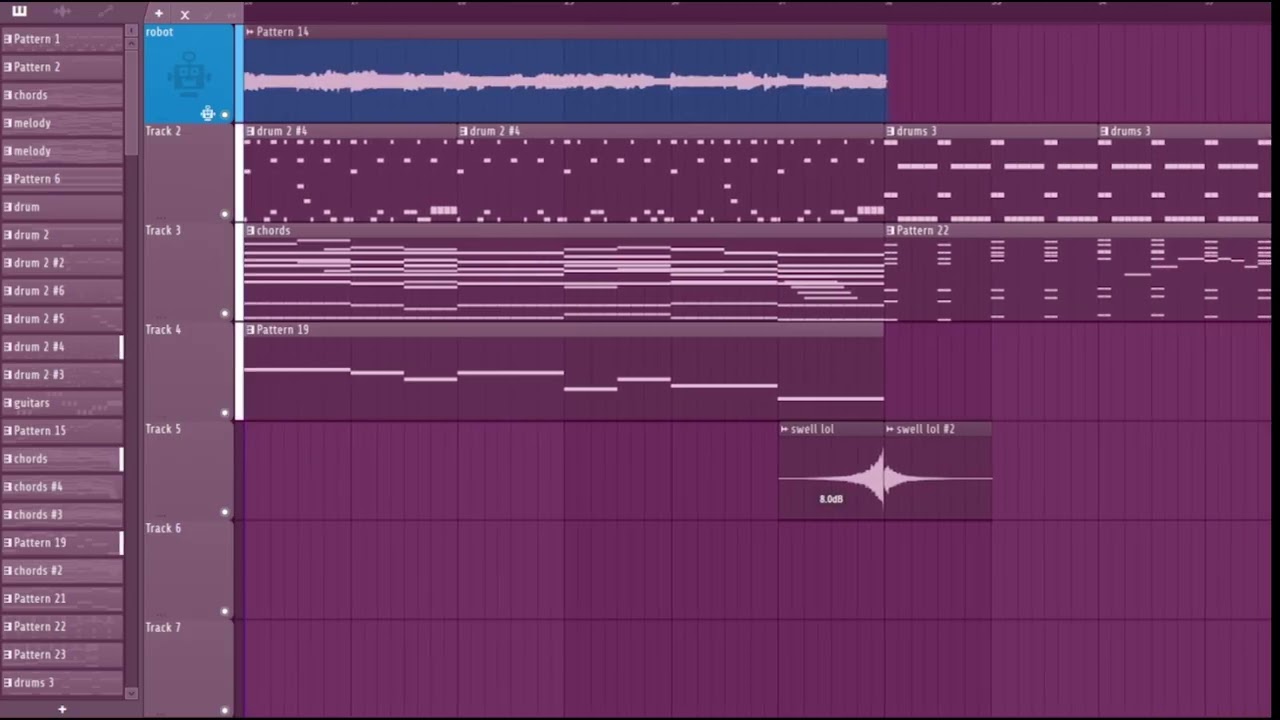Image resolution: width=1280 pixels, height=720 pixels.
Task: Select the drum 2 pattern in the list
Action: [62, 235]
